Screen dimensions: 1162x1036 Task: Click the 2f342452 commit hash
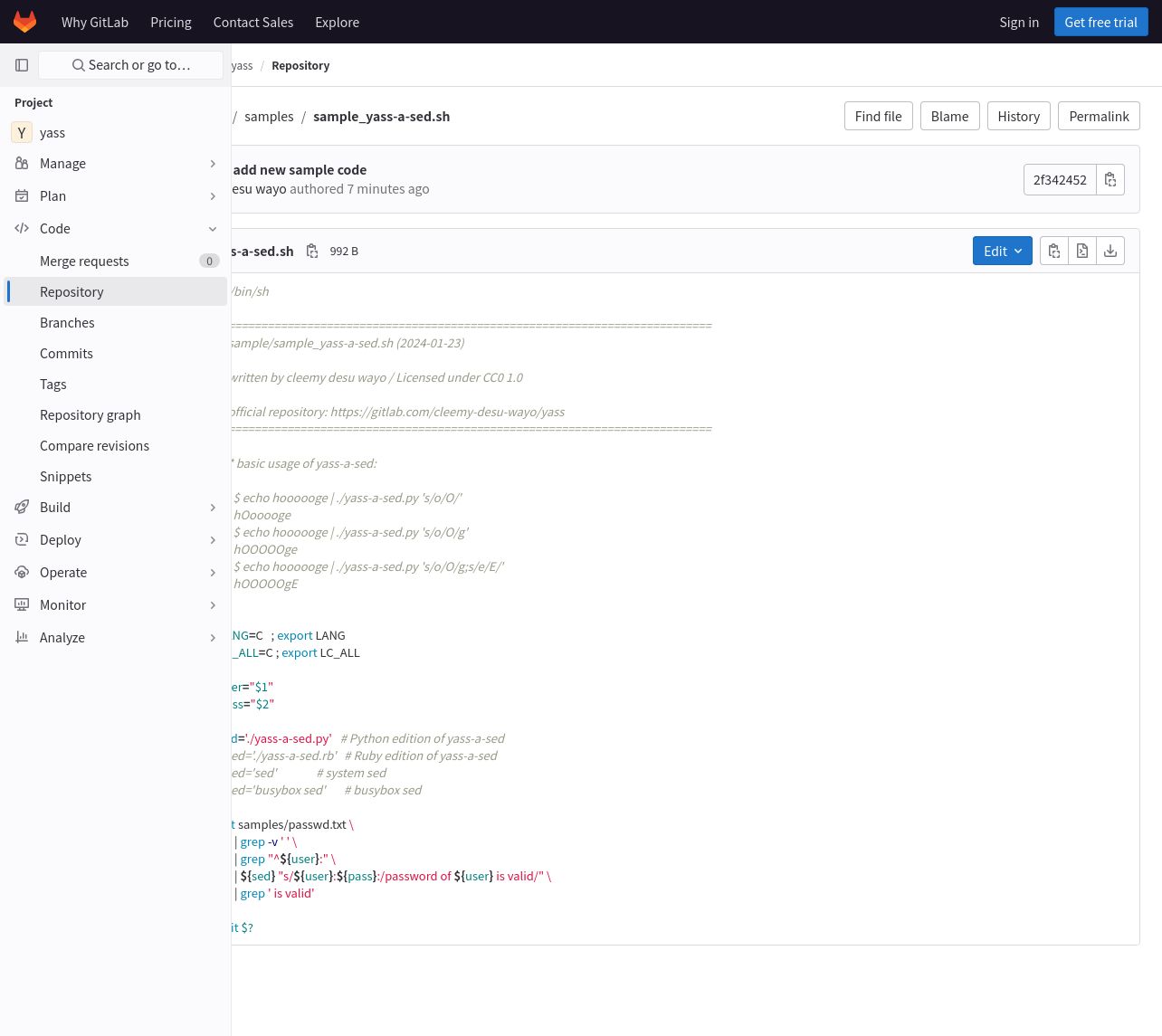(1060, 180)
